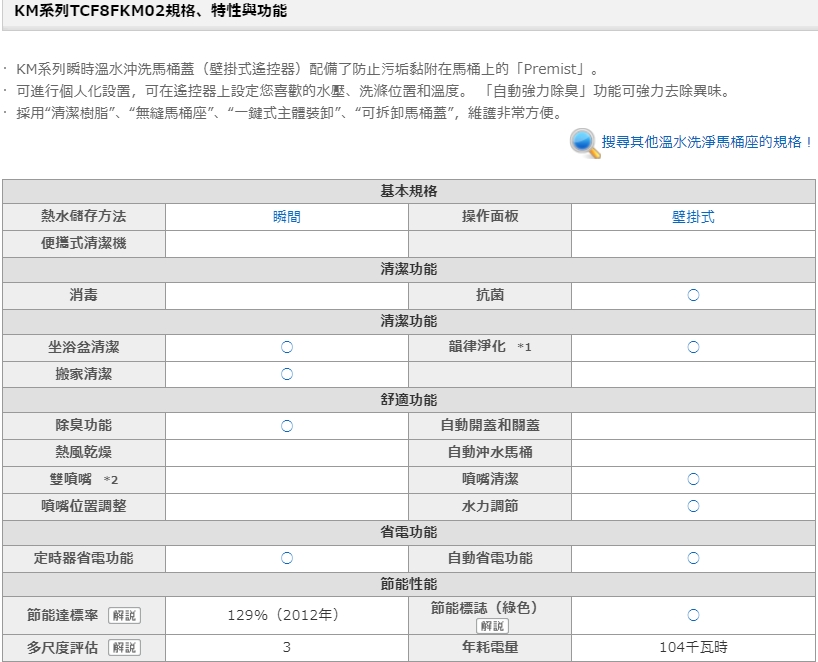818x662 pixels.
Task: Click the circle mark for 定時器省電功能
Action: pyautogui.click(x=286, y=558)
